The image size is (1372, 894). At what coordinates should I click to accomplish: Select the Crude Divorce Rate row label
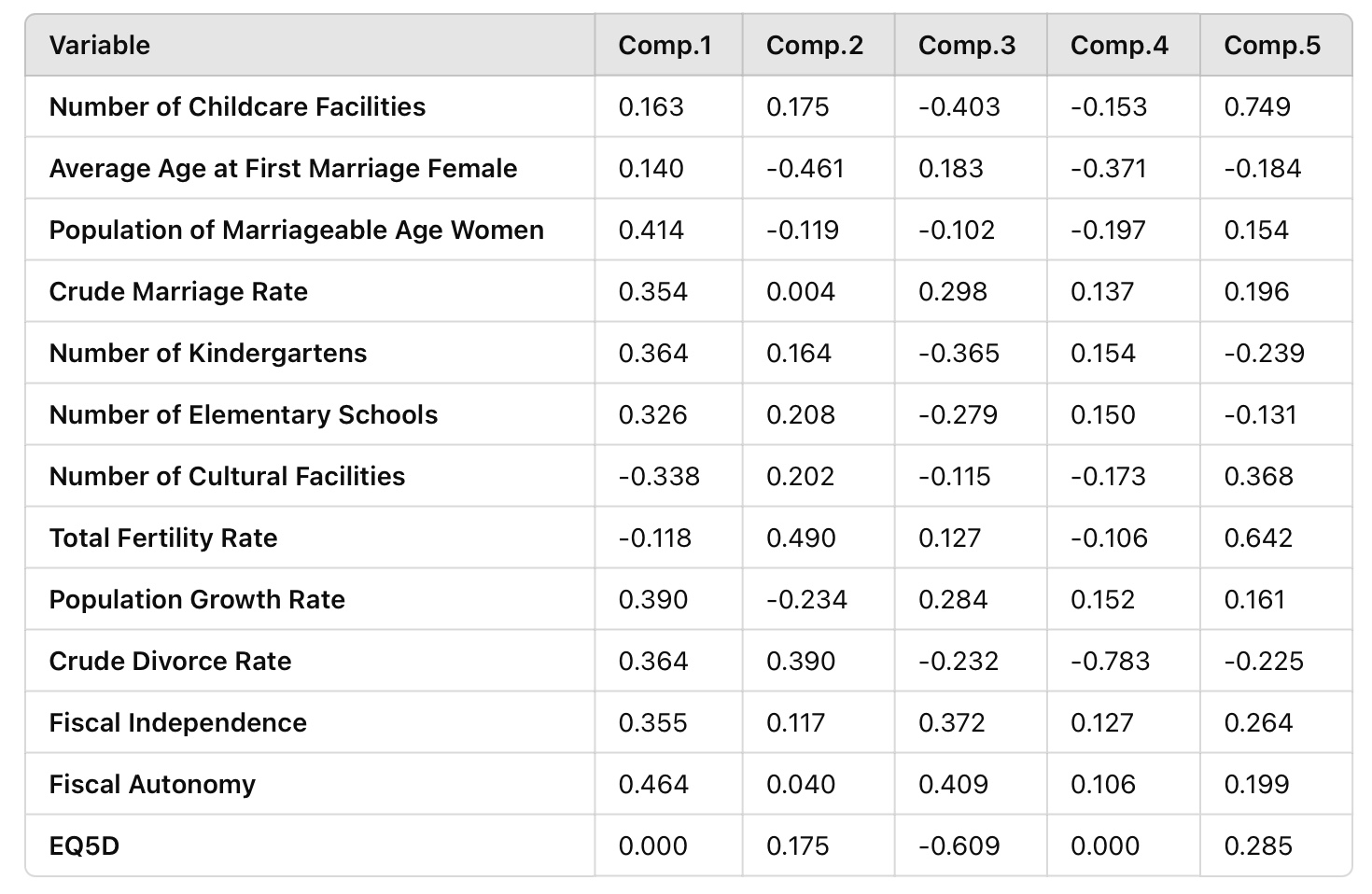(x=170, y=661)
